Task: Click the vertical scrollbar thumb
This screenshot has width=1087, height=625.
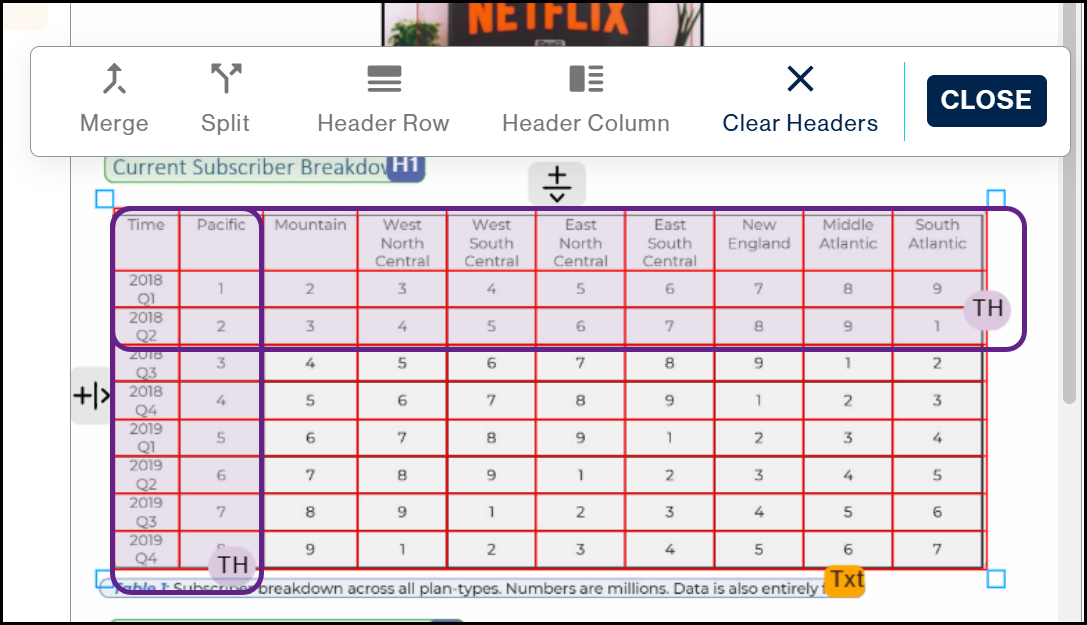Action: [x=1069, y=201]
